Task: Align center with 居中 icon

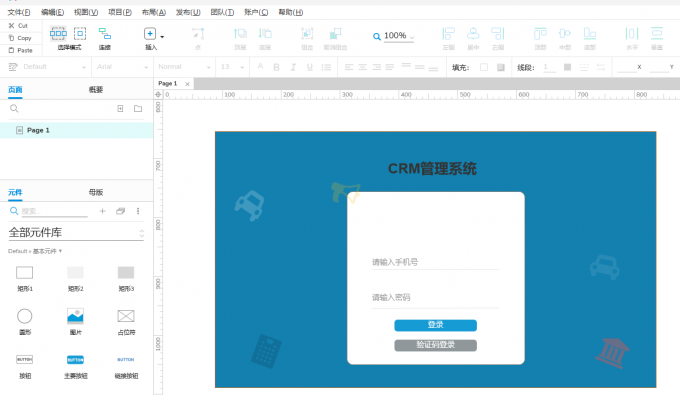Action: click(473, 33)
